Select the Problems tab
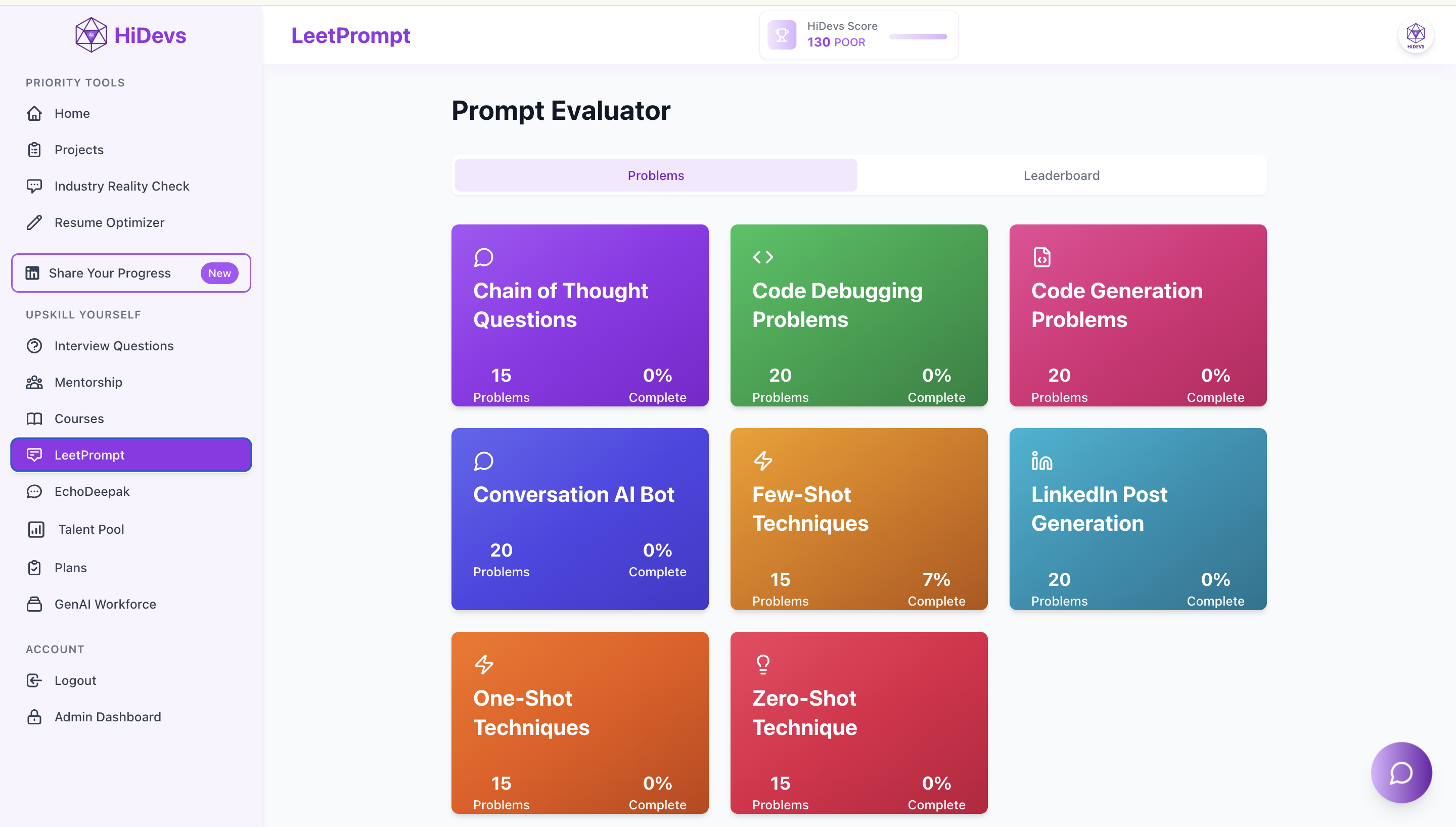 [x=655, y=175]
